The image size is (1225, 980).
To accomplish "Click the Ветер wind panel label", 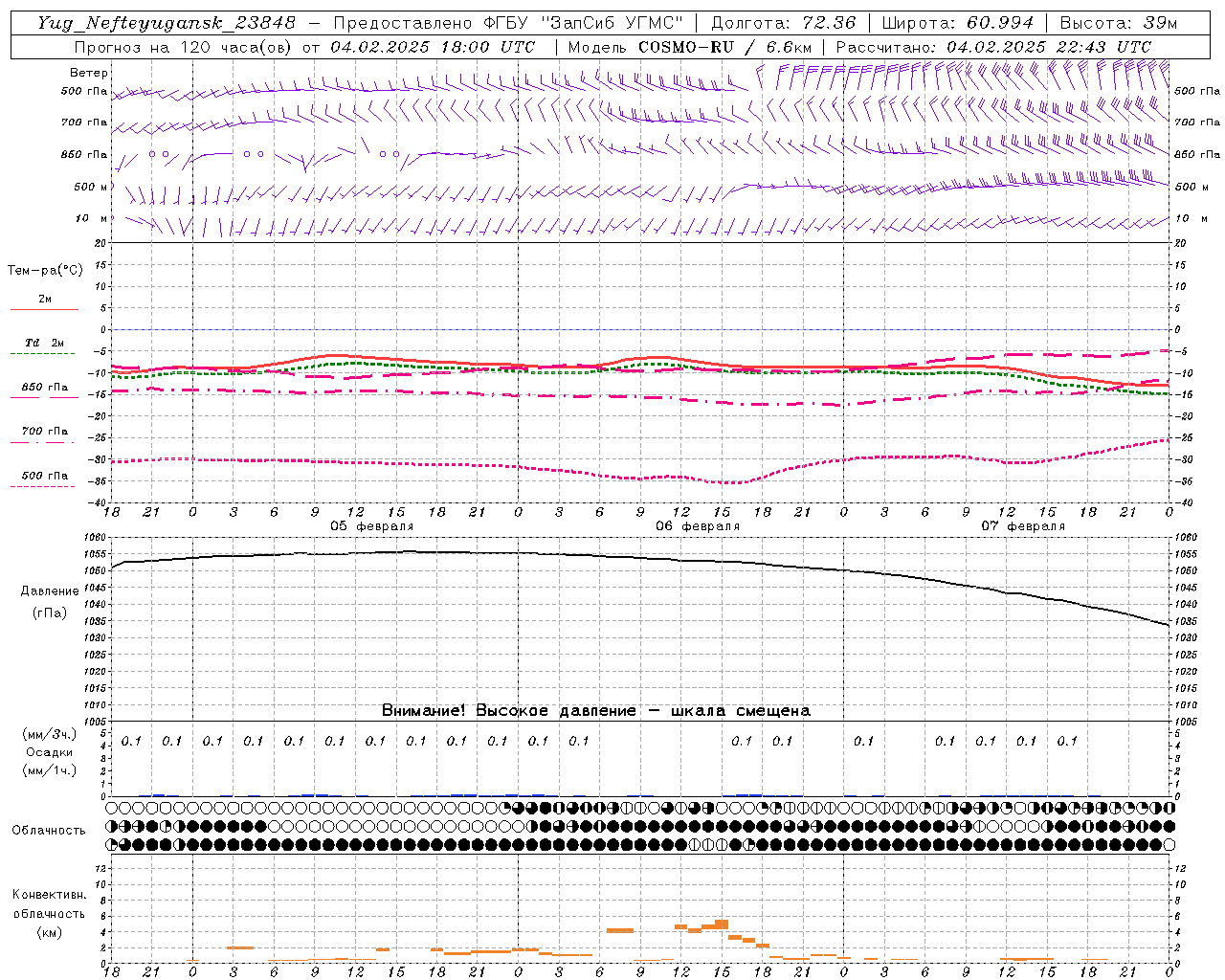I will (x=89, y=73).
